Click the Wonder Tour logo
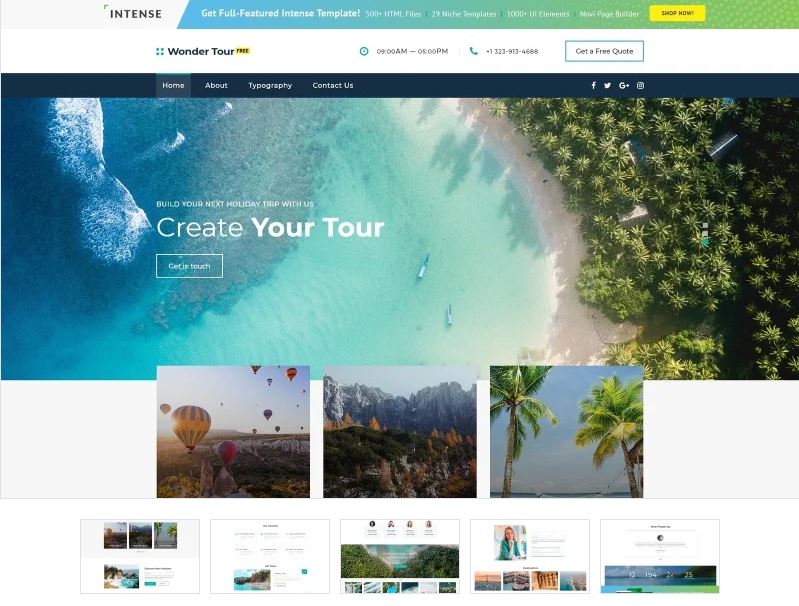The image size is (799, 606). pos(203,51)
